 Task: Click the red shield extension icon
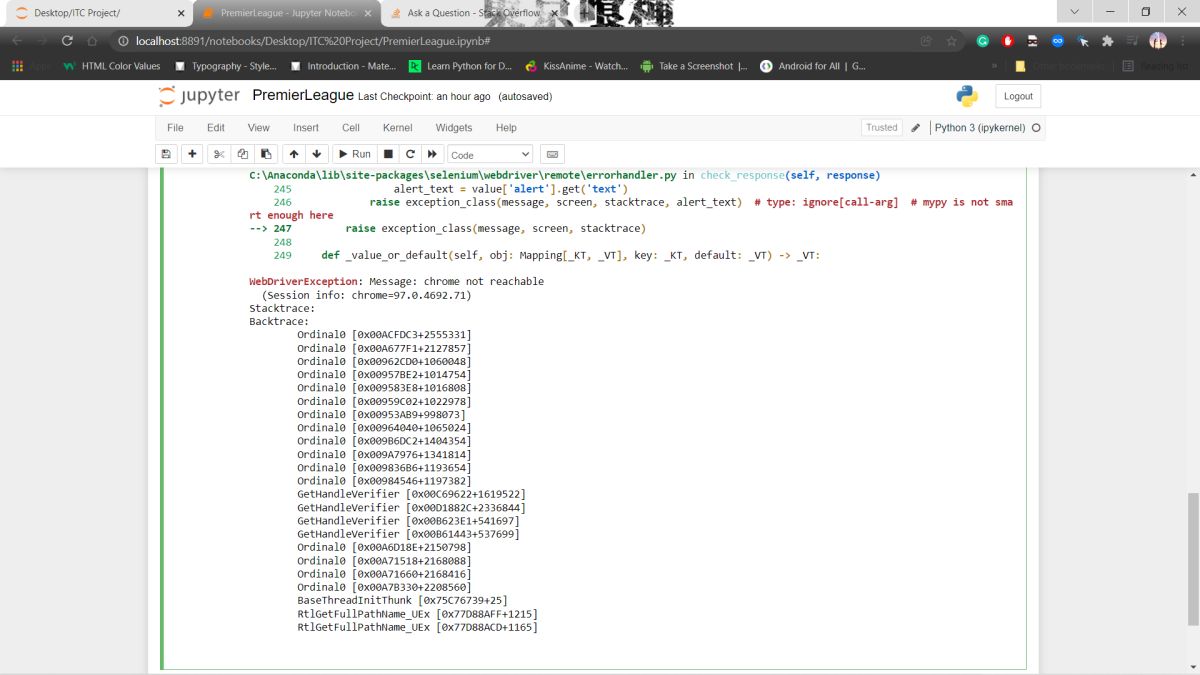[x=1008, y=41]
